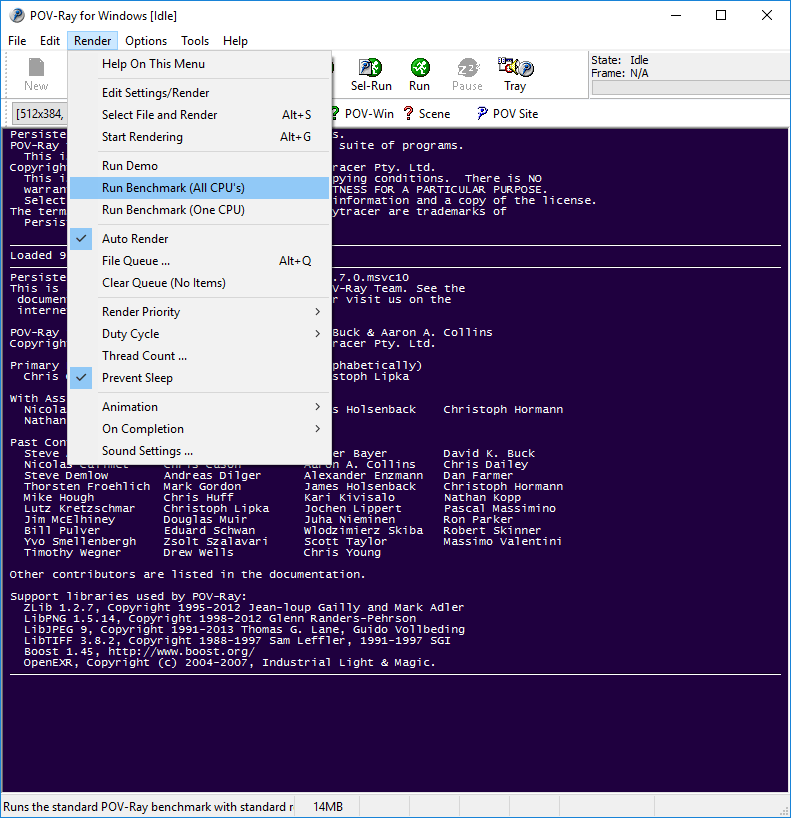Open the POV Site link icon

click(x=507, y=114)
